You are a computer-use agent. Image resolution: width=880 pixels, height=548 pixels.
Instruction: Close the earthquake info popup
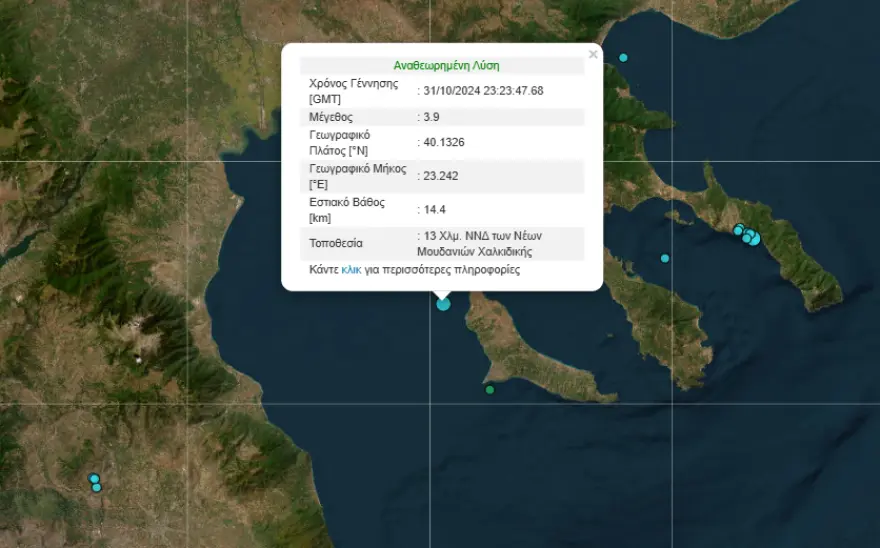pos(593,55)
